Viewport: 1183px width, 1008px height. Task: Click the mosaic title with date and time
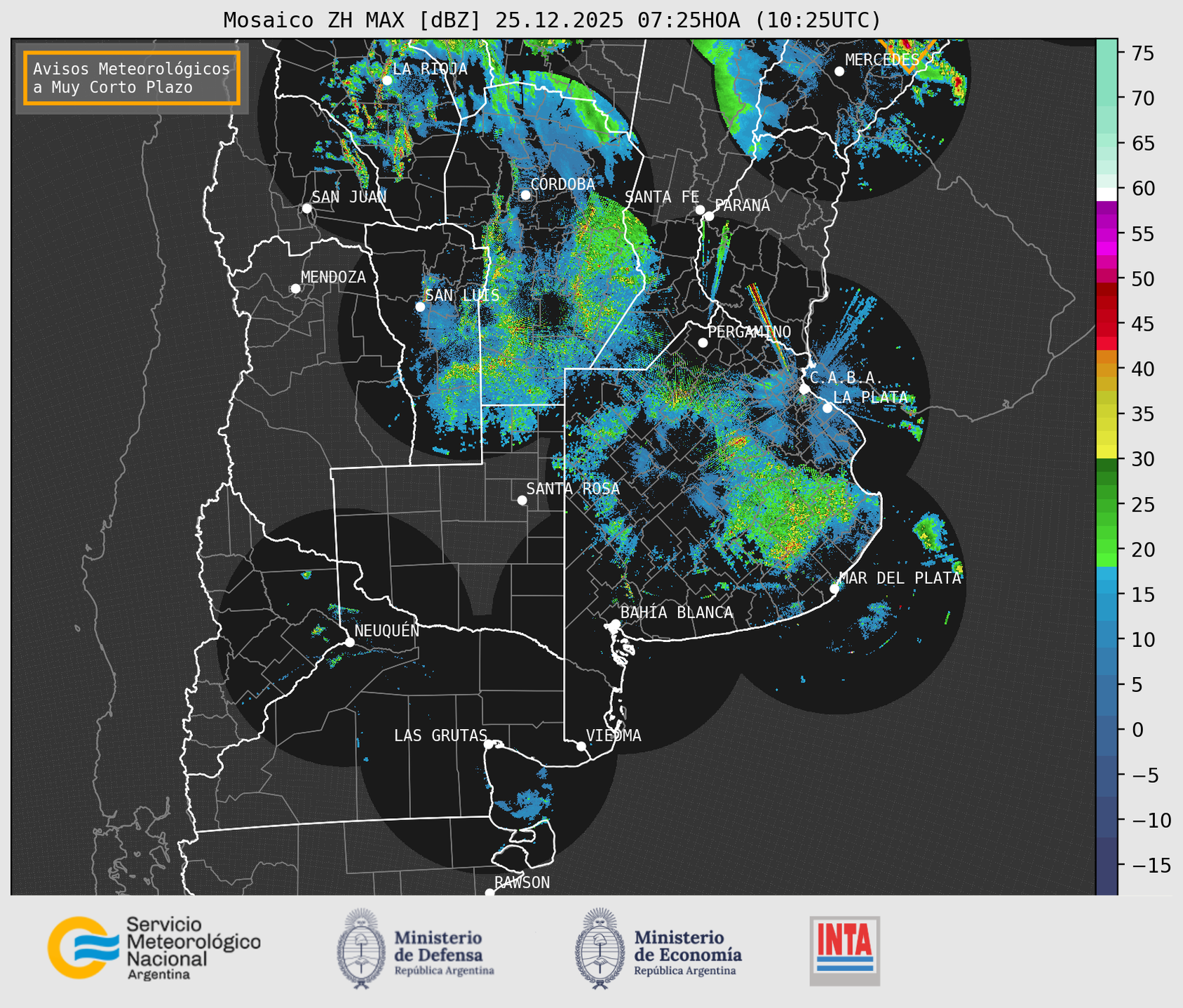[x=552, y=20]
